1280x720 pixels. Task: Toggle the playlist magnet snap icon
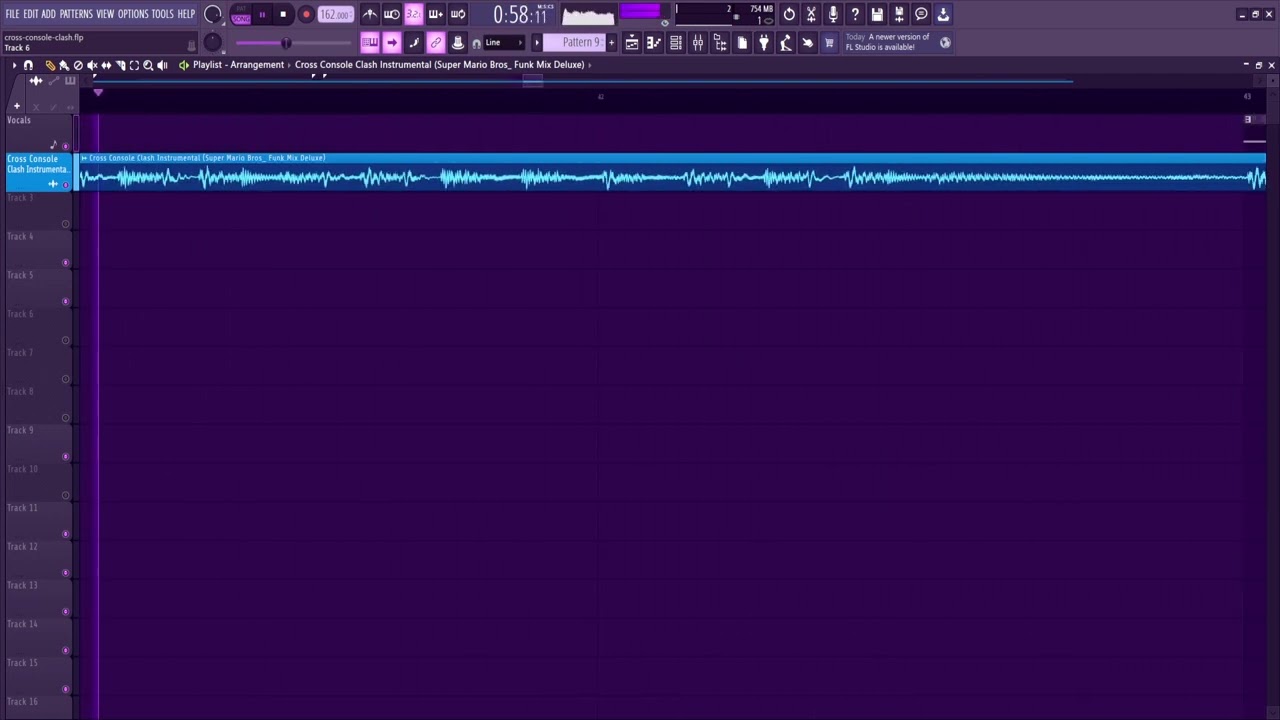(x=28, y=65)
